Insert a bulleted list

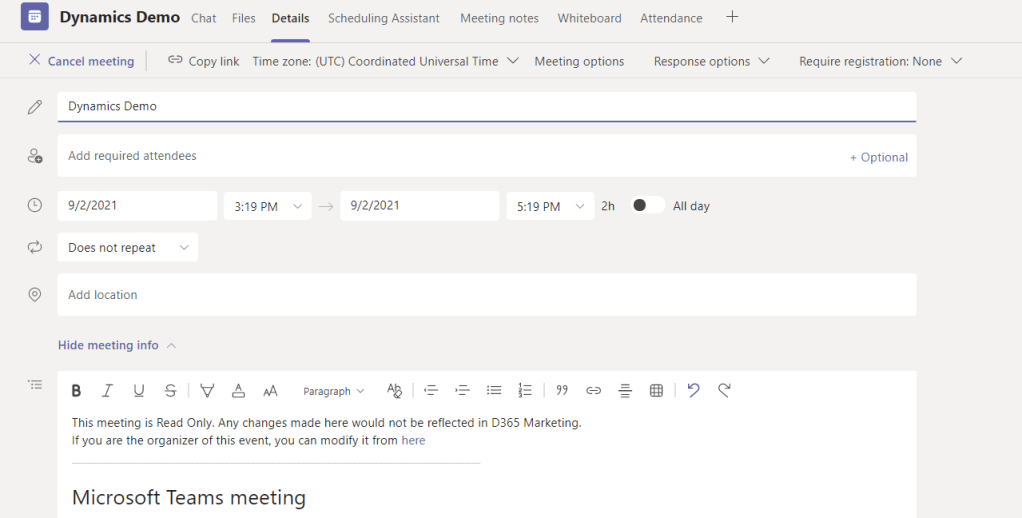[x=494, y=391]
